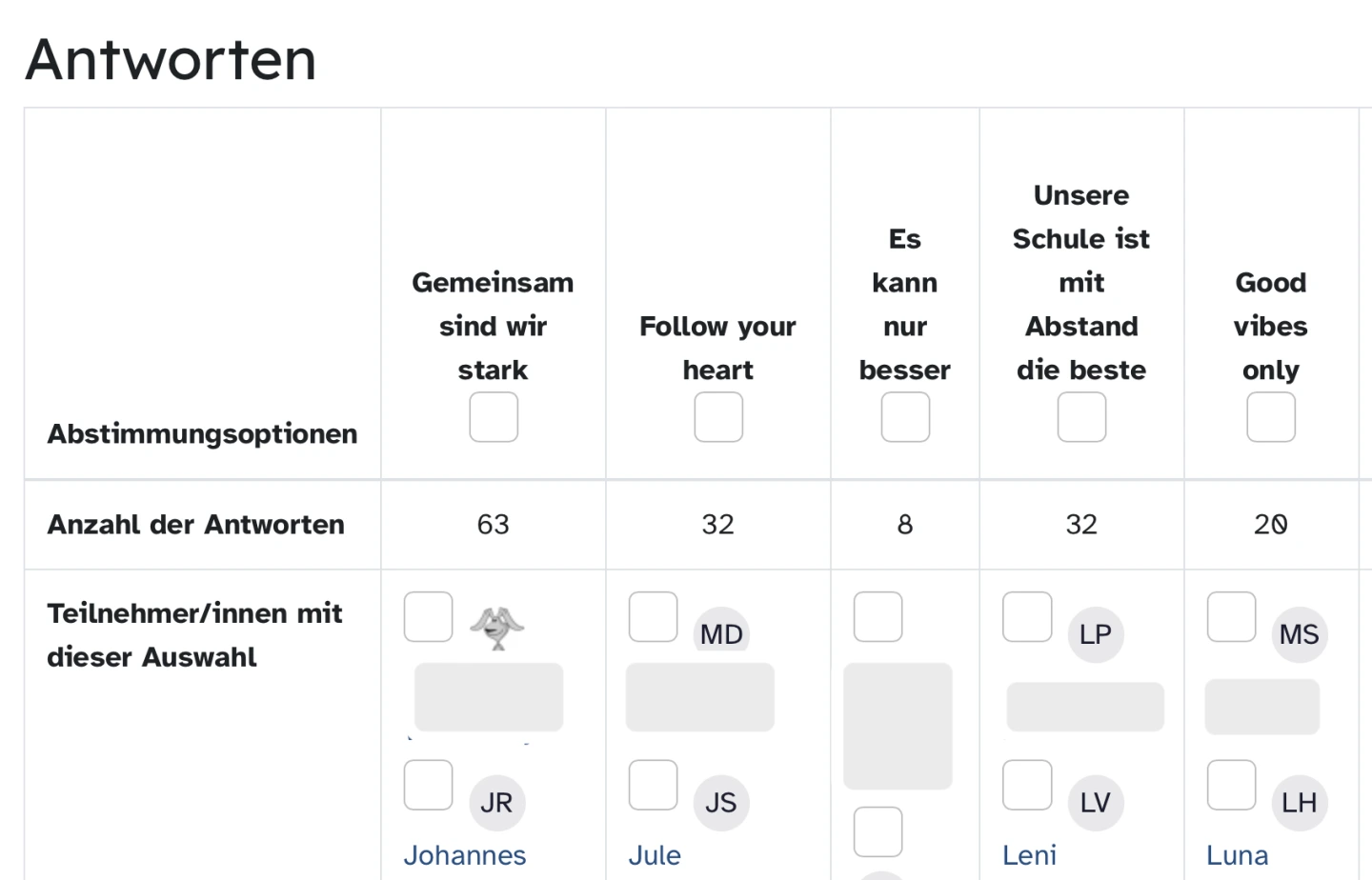The image size is (1372, 880).
Task: Open Leni's profile link
Action: pos(1030,855)
